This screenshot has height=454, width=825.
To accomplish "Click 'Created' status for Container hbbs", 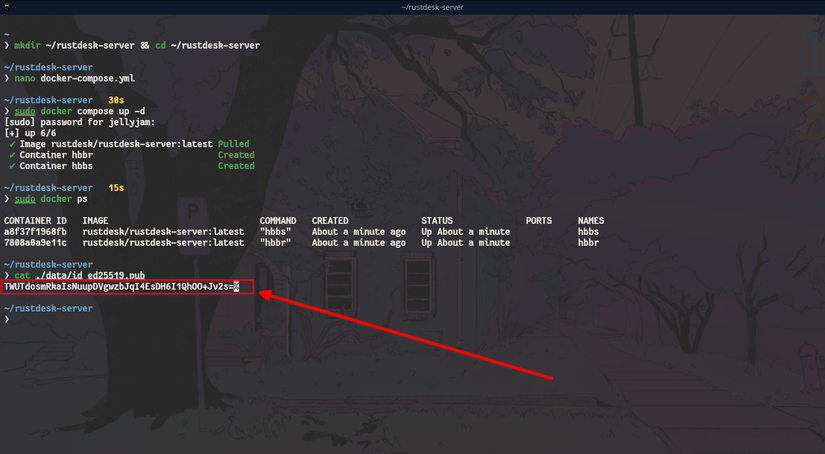I will (236, 166).
